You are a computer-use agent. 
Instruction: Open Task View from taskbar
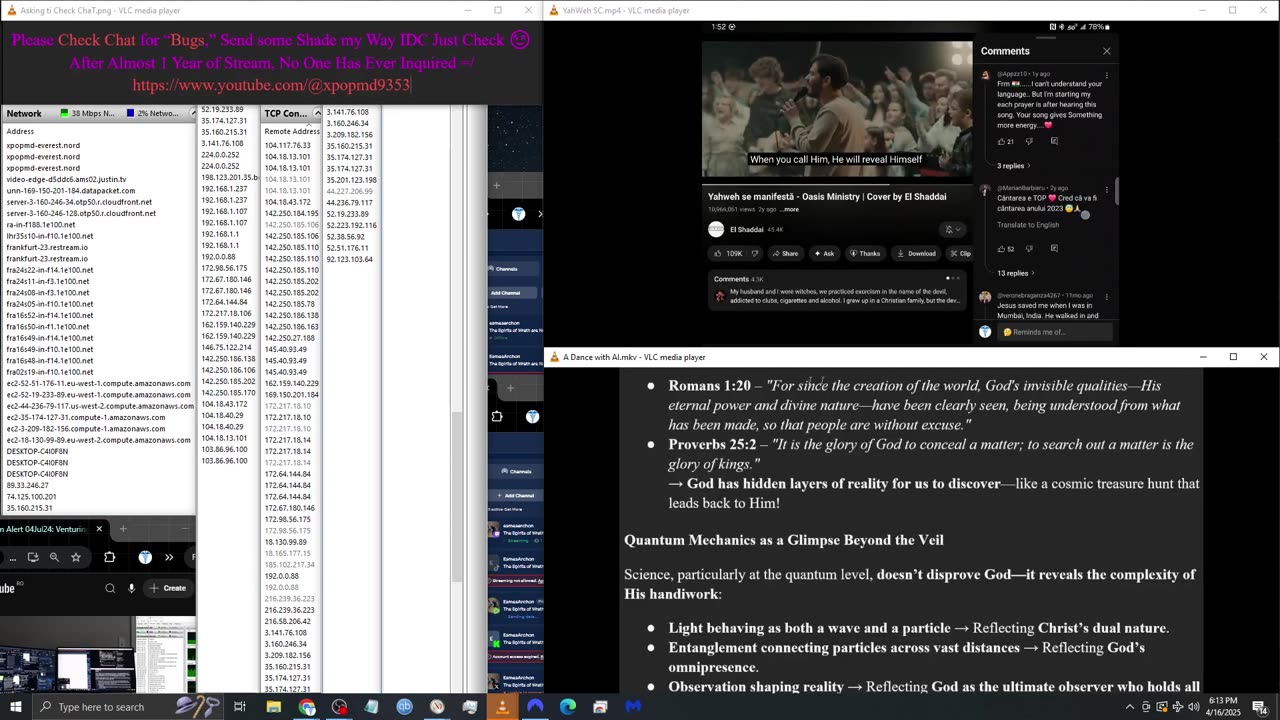pyautogui.click(x=240, y=707)
